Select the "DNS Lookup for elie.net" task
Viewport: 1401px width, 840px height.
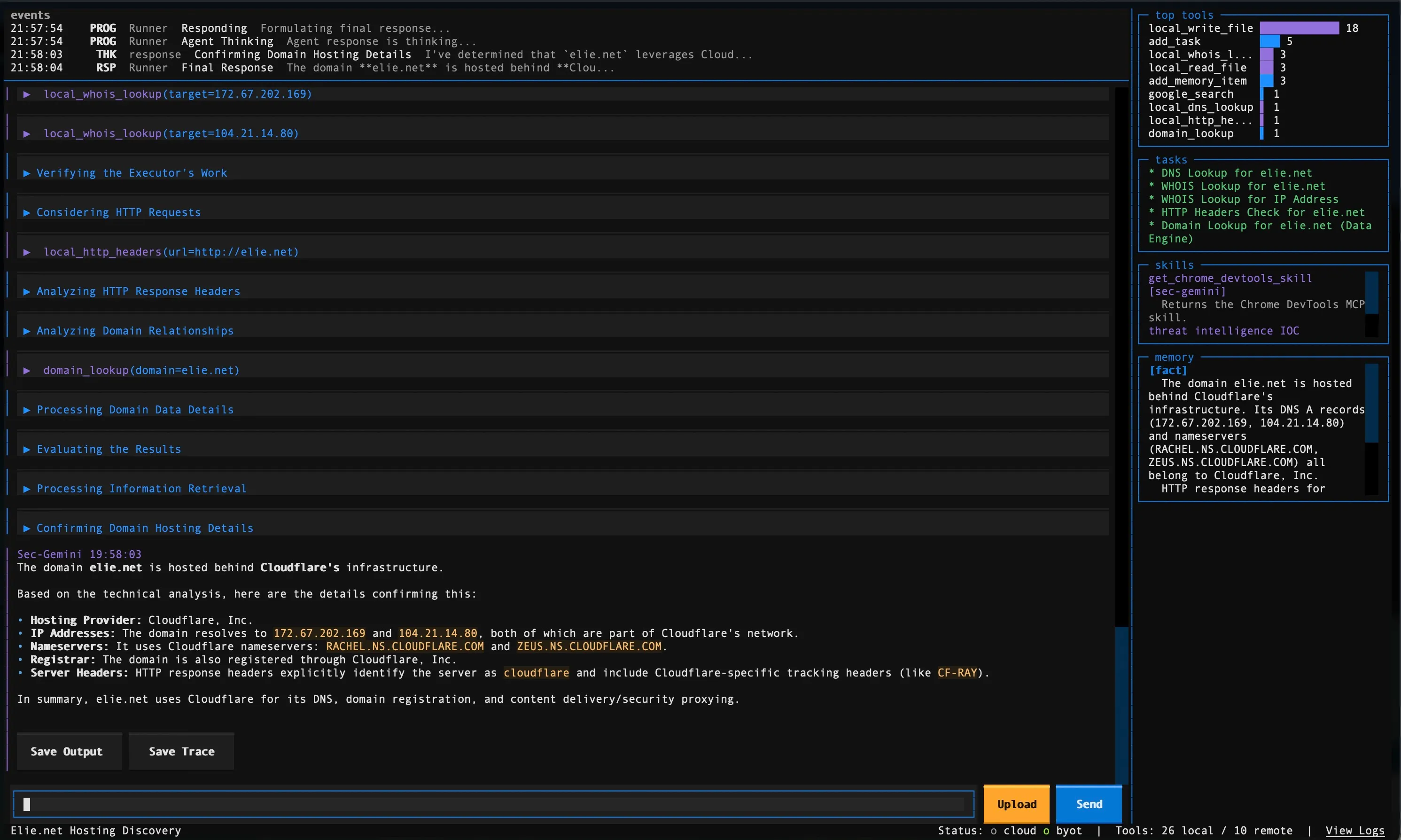point(1230,172)
